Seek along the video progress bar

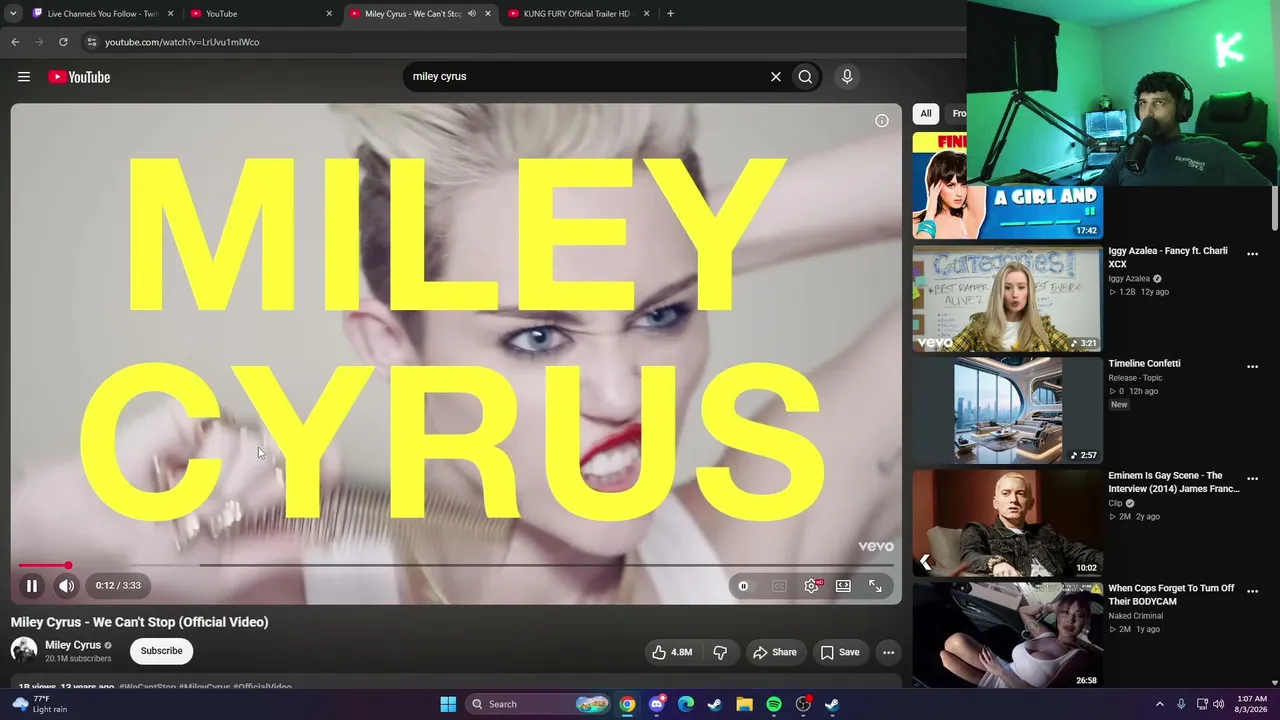[455, 566]
